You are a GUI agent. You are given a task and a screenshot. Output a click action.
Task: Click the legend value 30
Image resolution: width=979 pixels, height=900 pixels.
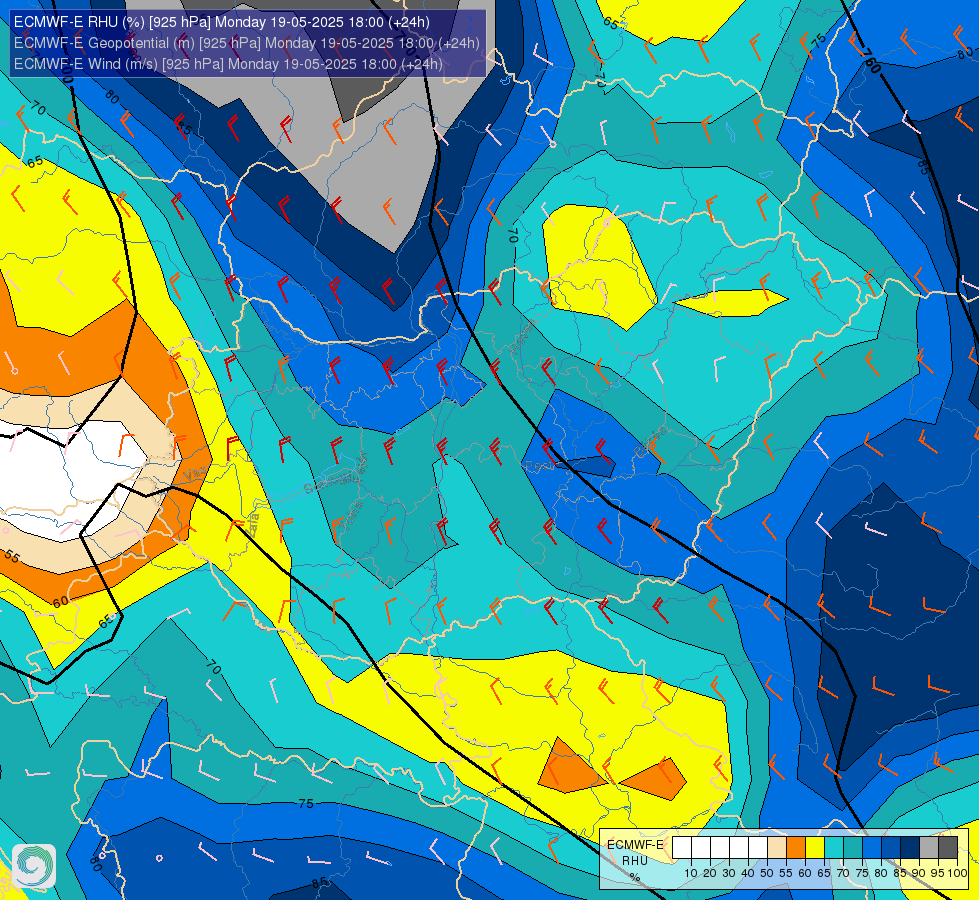coord(729,873)
